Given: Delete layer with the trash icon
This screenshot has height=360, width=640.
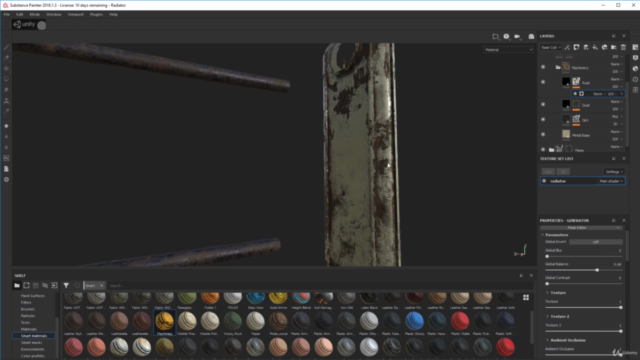Looking at the screenshot, I should pyautogui.click(x=623, y=47).
